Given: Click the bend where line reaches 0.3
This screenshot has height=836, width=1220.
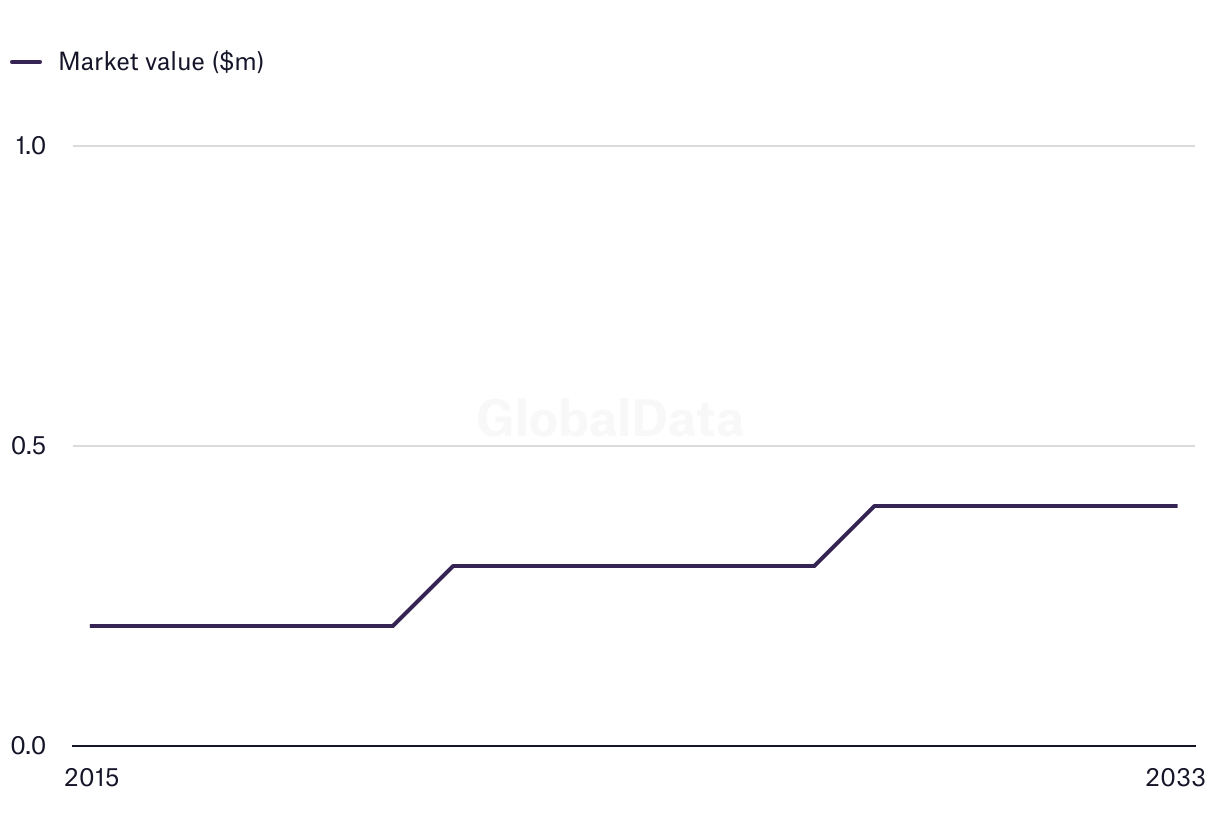Looking at the screenshot, I should (x=453, y=566).
